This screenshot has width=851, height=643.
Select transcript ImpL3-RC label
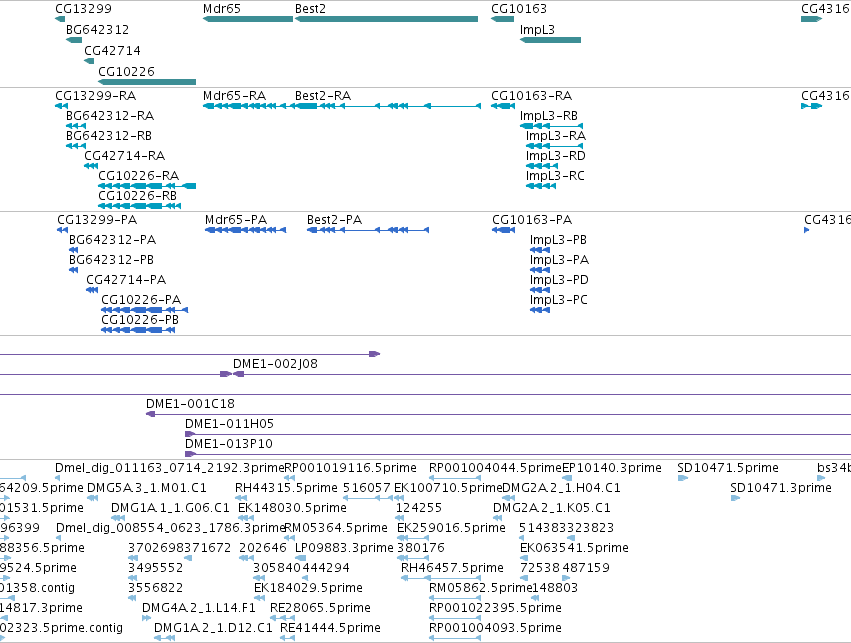tap(555, 176)
